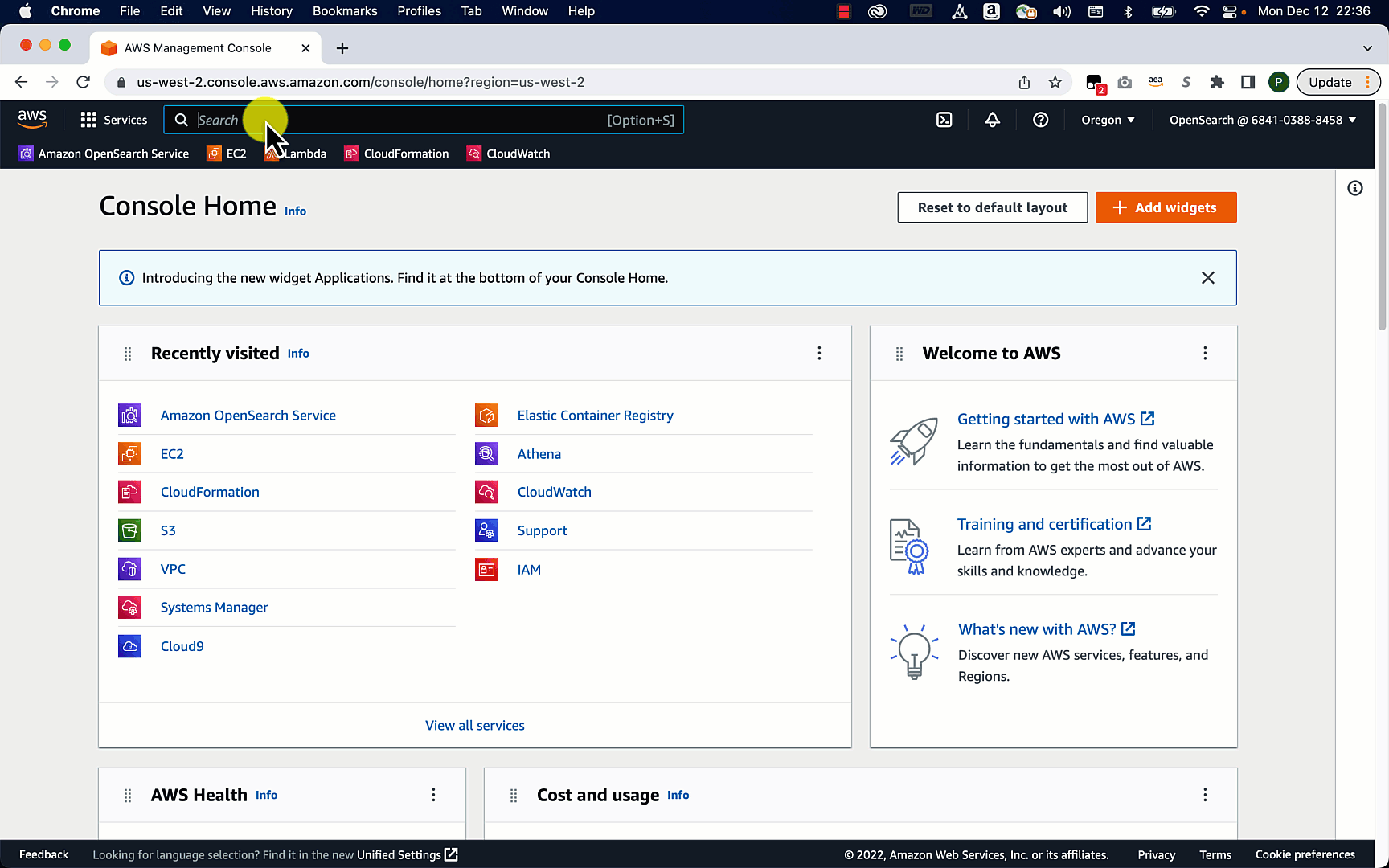This screenshot has height=868, width=1389.
Task: Click Info link next to Recently visited
Action: tap(298, 354)
